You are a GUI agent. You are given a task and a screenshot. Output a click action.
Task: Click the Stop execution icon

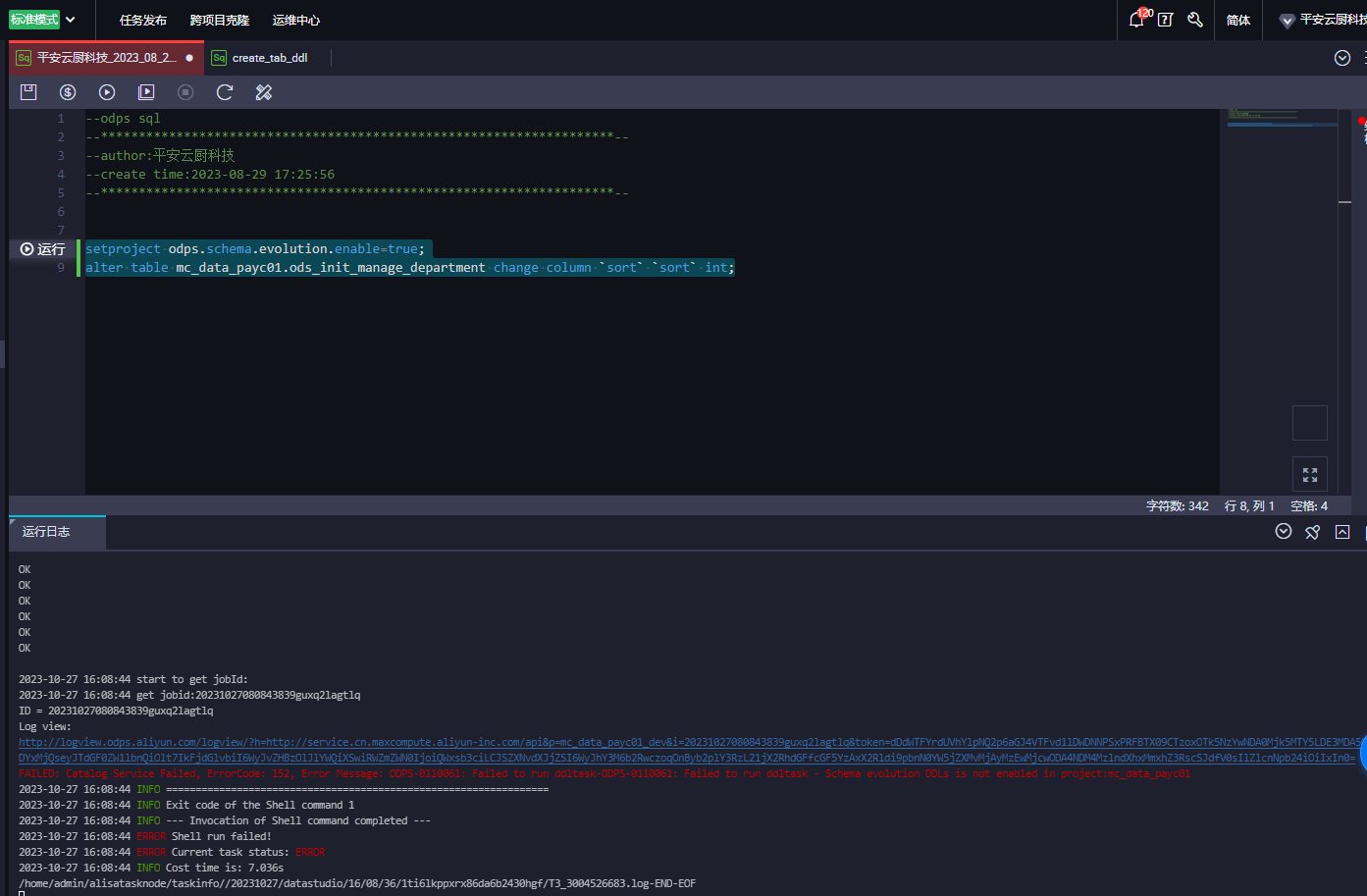185,92
